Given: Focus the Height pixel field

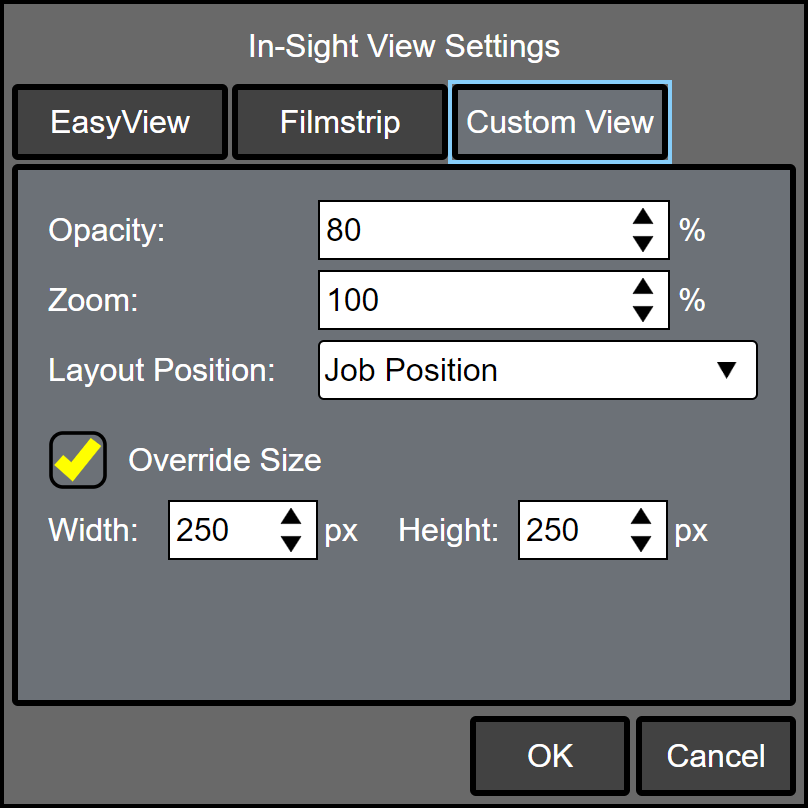Looking at the screenshot, I should tap(568, 530).
